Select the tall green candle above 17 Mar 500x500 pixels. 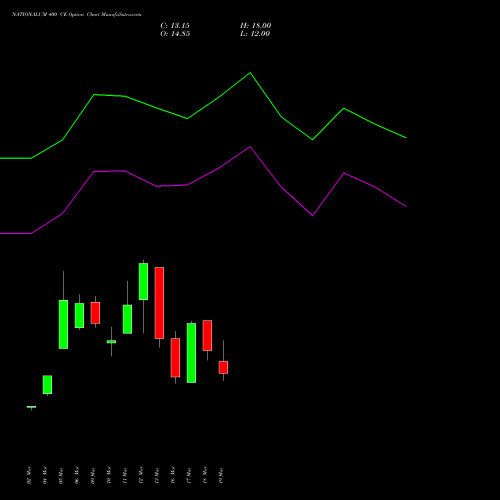(x=191, y=353)
